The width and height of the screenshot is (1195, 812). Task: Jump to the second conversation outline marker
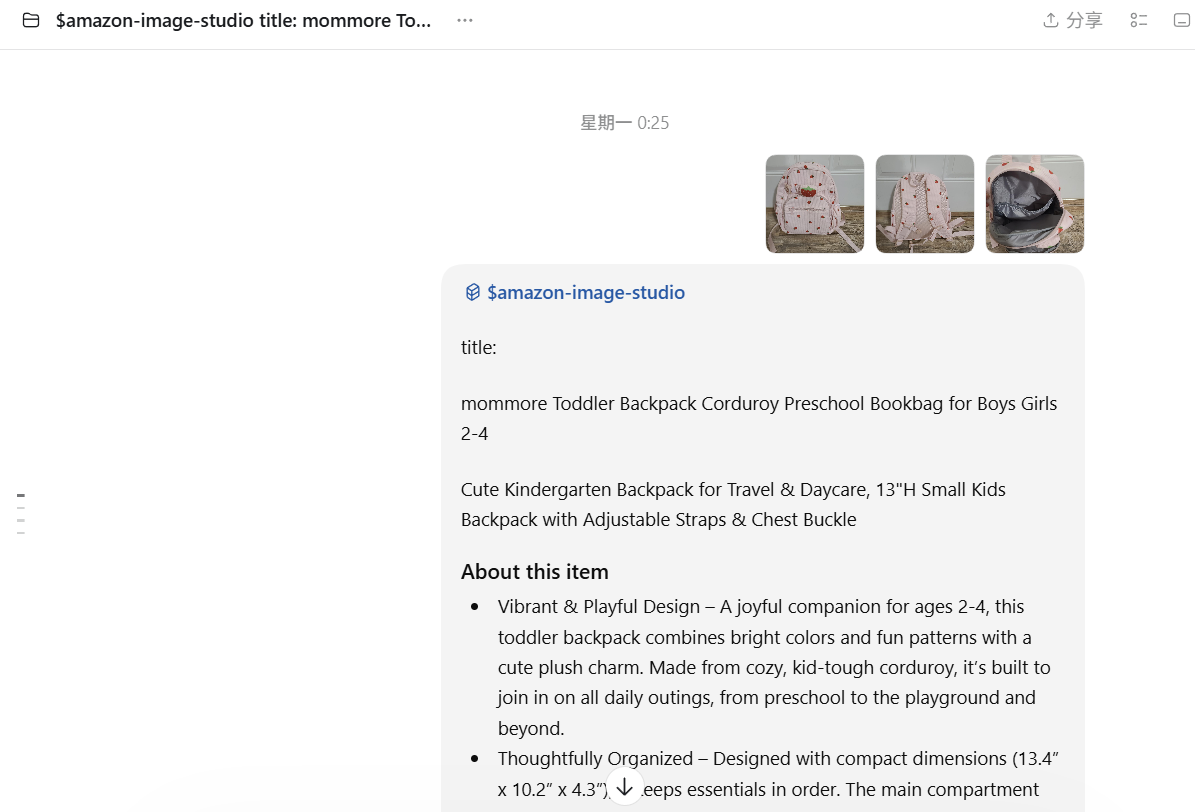[x=21, y=508]
